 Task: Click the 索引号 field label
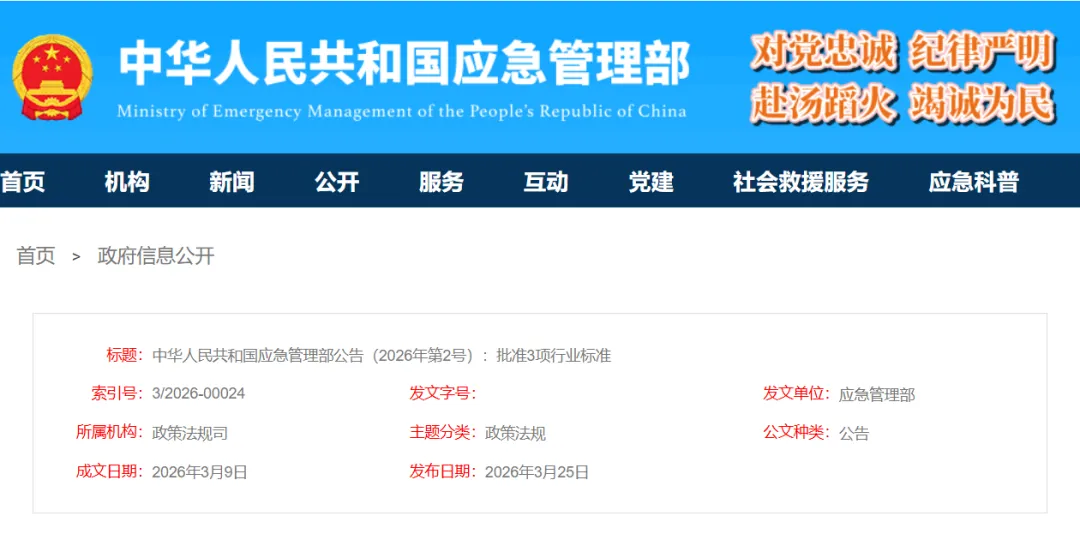pyautogui.click(x=117, y=393)
